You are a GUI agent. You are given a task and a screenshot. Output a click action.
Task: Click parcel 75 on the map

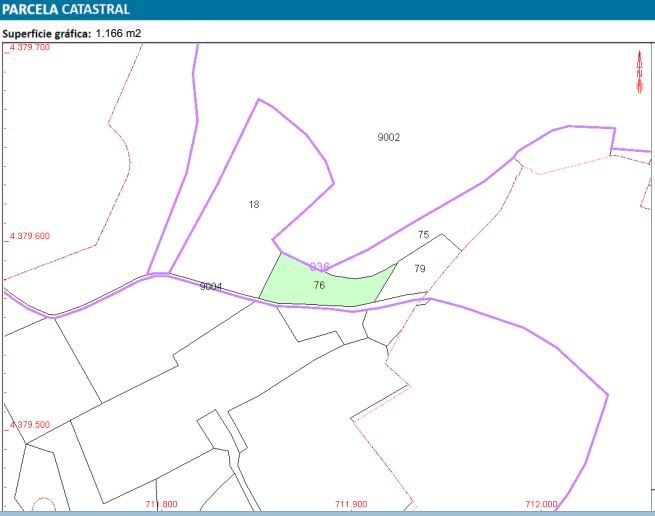pos(423,235)
